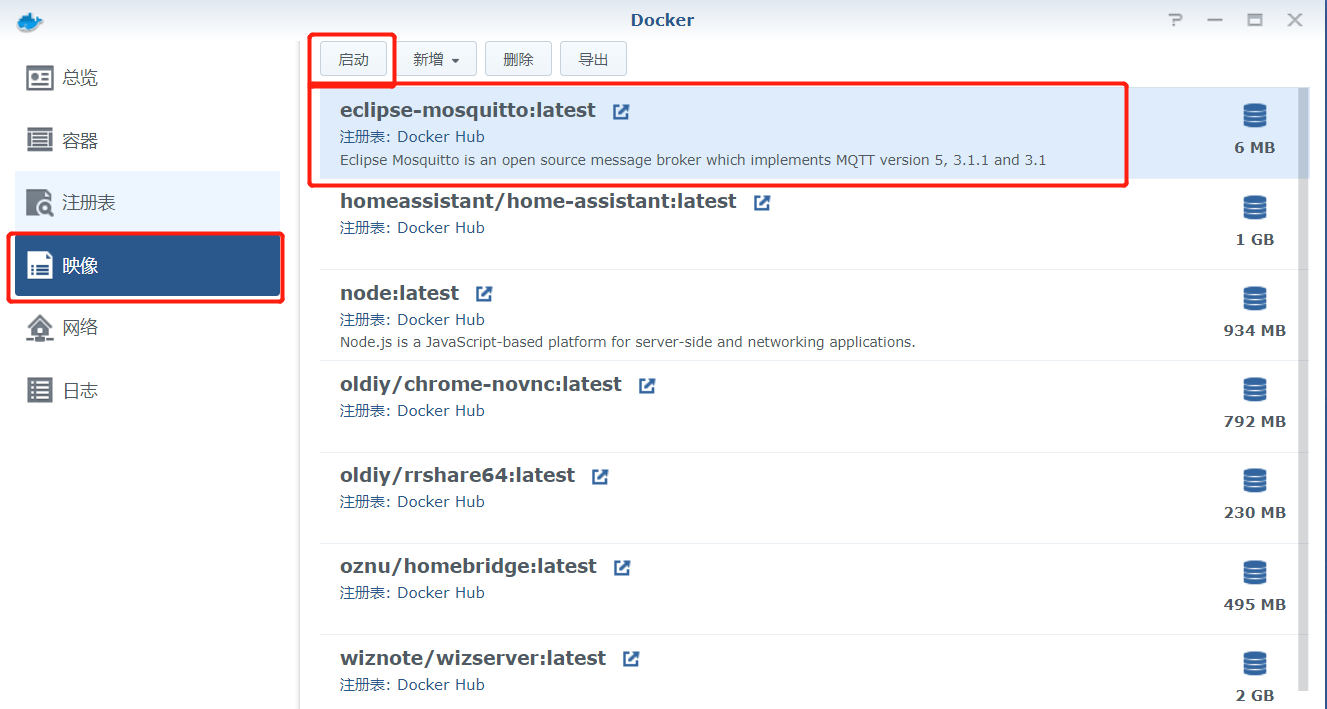Click the 注册表 search icon

tap(40, 203)
